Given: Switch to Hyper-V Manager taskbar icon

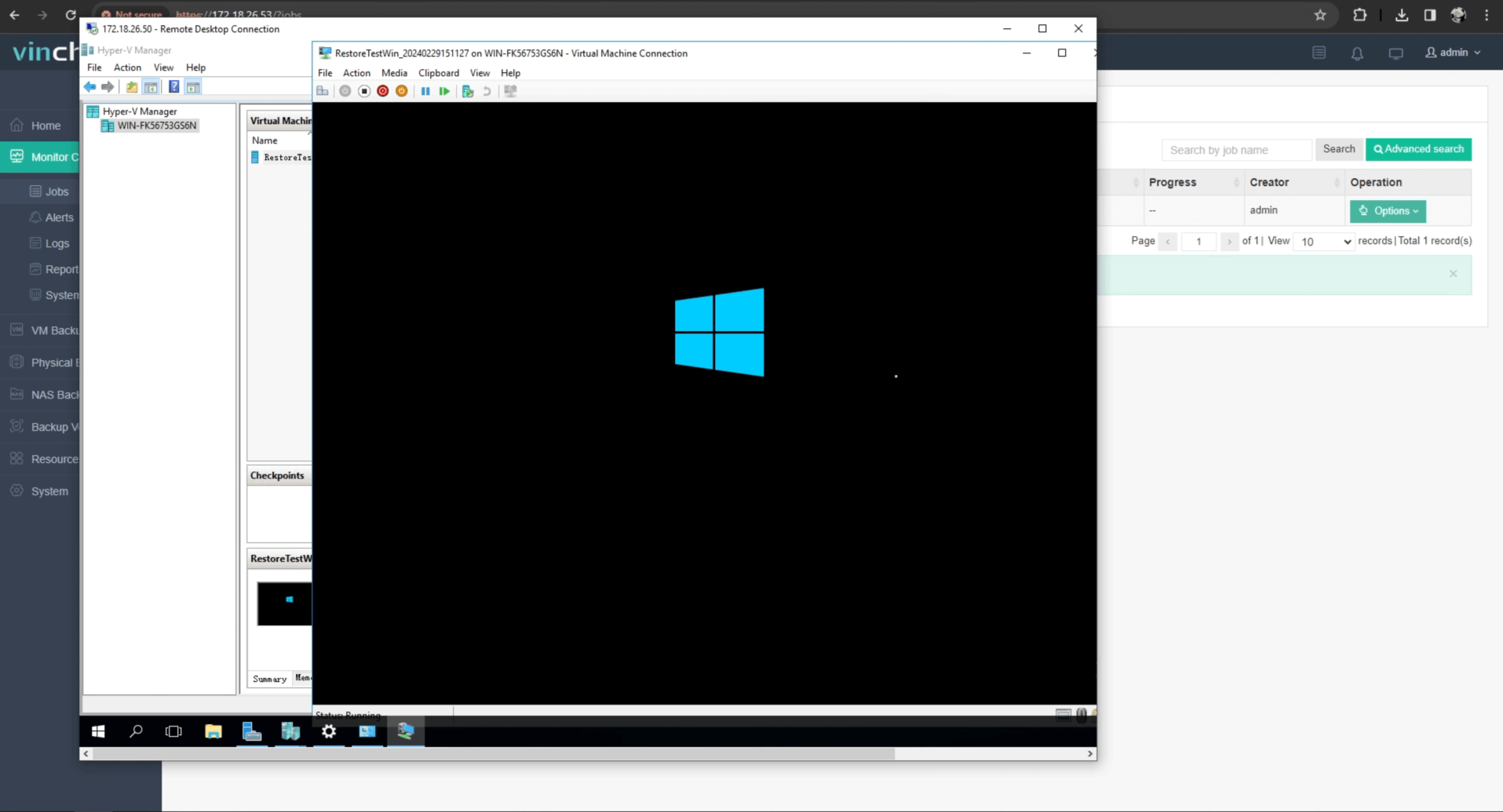Looking at the screenshot, I should coord(290,731).
